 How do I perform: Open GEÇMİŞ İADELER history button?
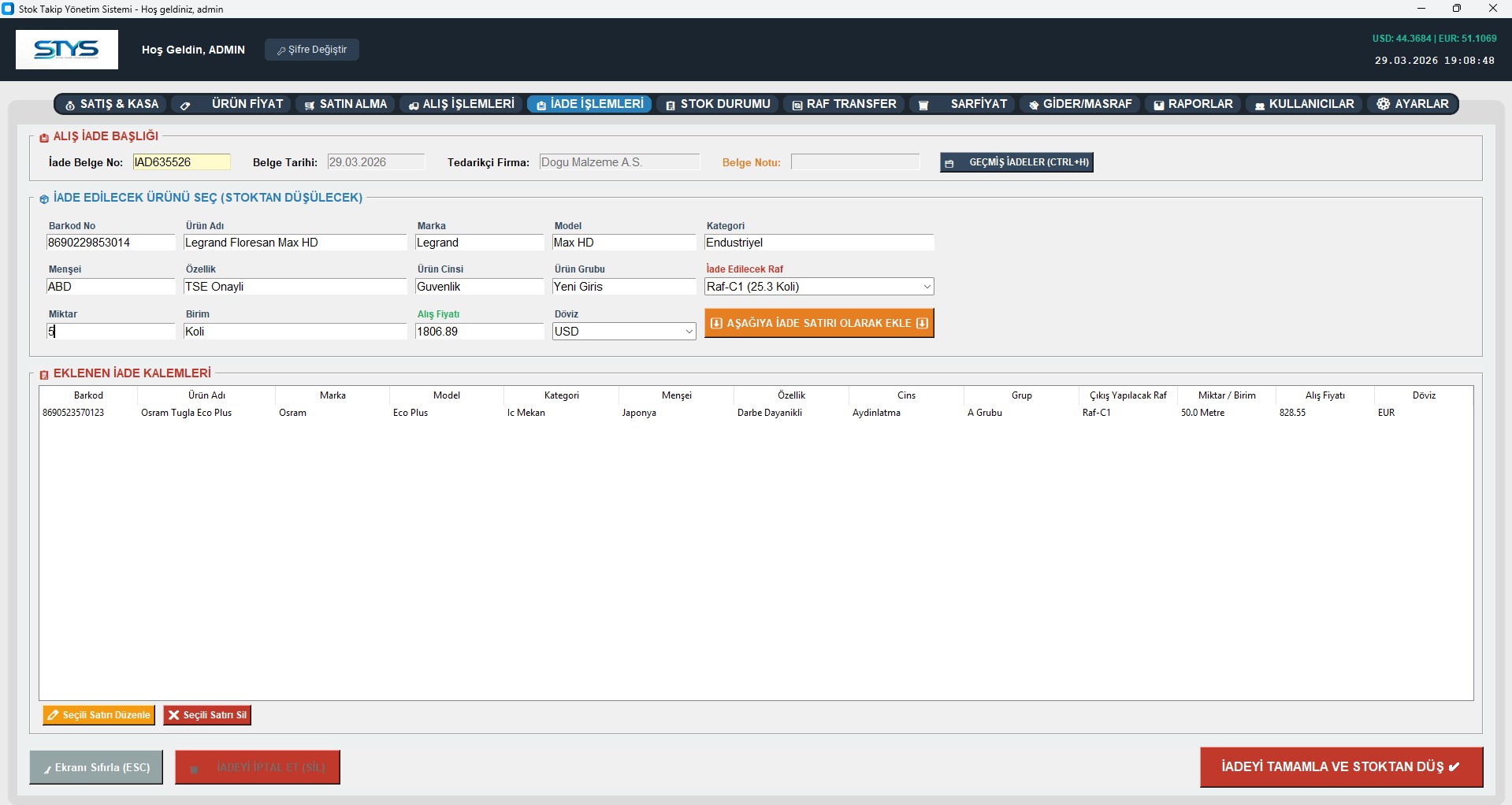tap(1016, 162)
